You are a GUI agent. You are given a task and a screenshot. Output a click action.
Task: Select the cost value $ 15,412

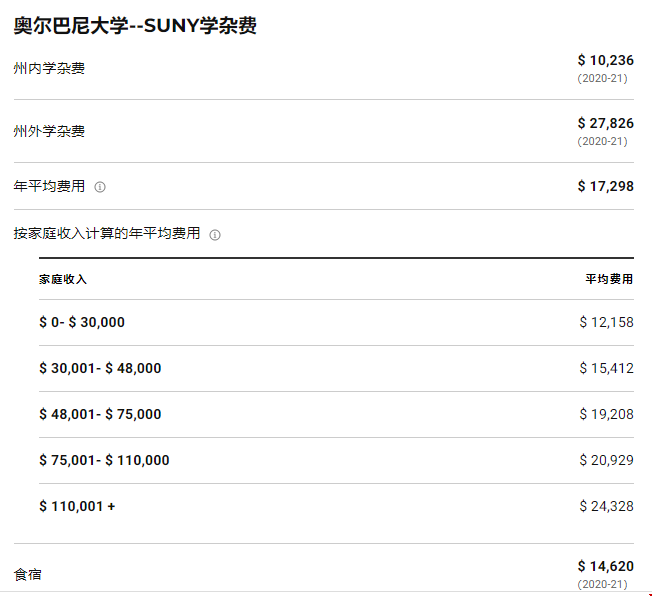click(x=606, y=368)
